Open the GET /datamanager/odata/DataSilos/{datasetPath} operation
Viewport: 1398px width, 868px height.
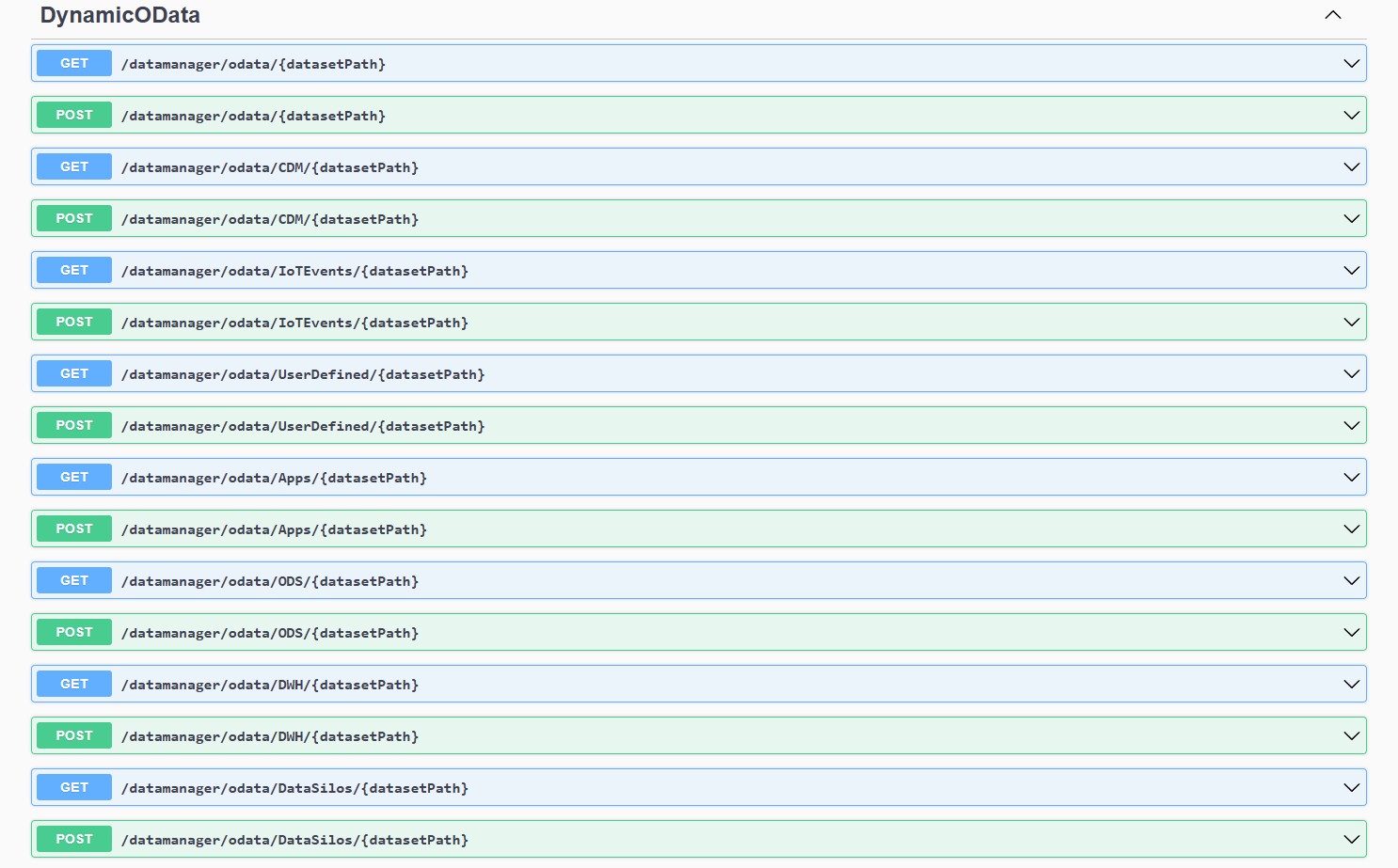[659, 787]
